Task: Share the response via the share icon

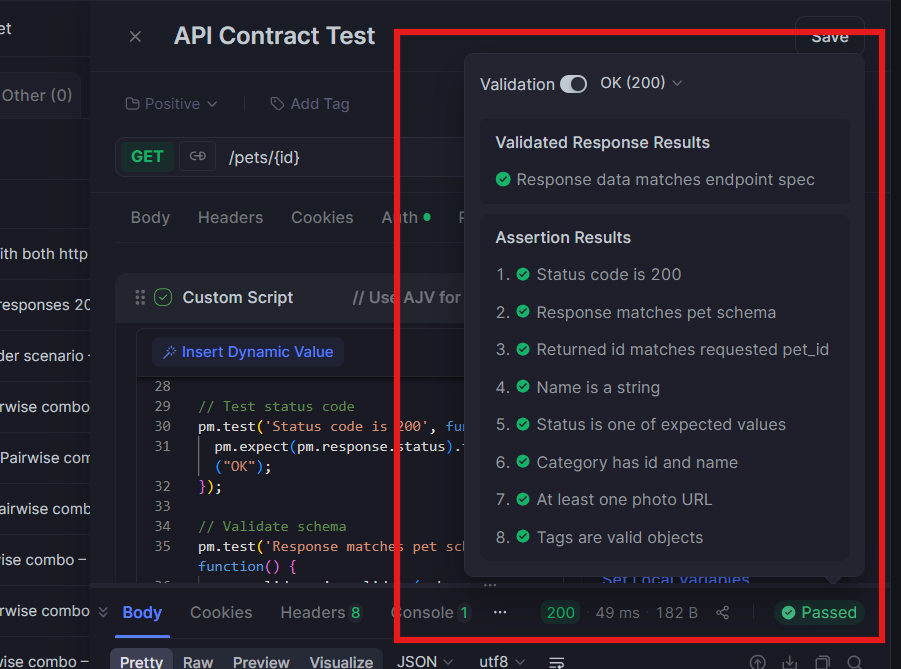Action: pyautogui.click(x=723, y=612)
